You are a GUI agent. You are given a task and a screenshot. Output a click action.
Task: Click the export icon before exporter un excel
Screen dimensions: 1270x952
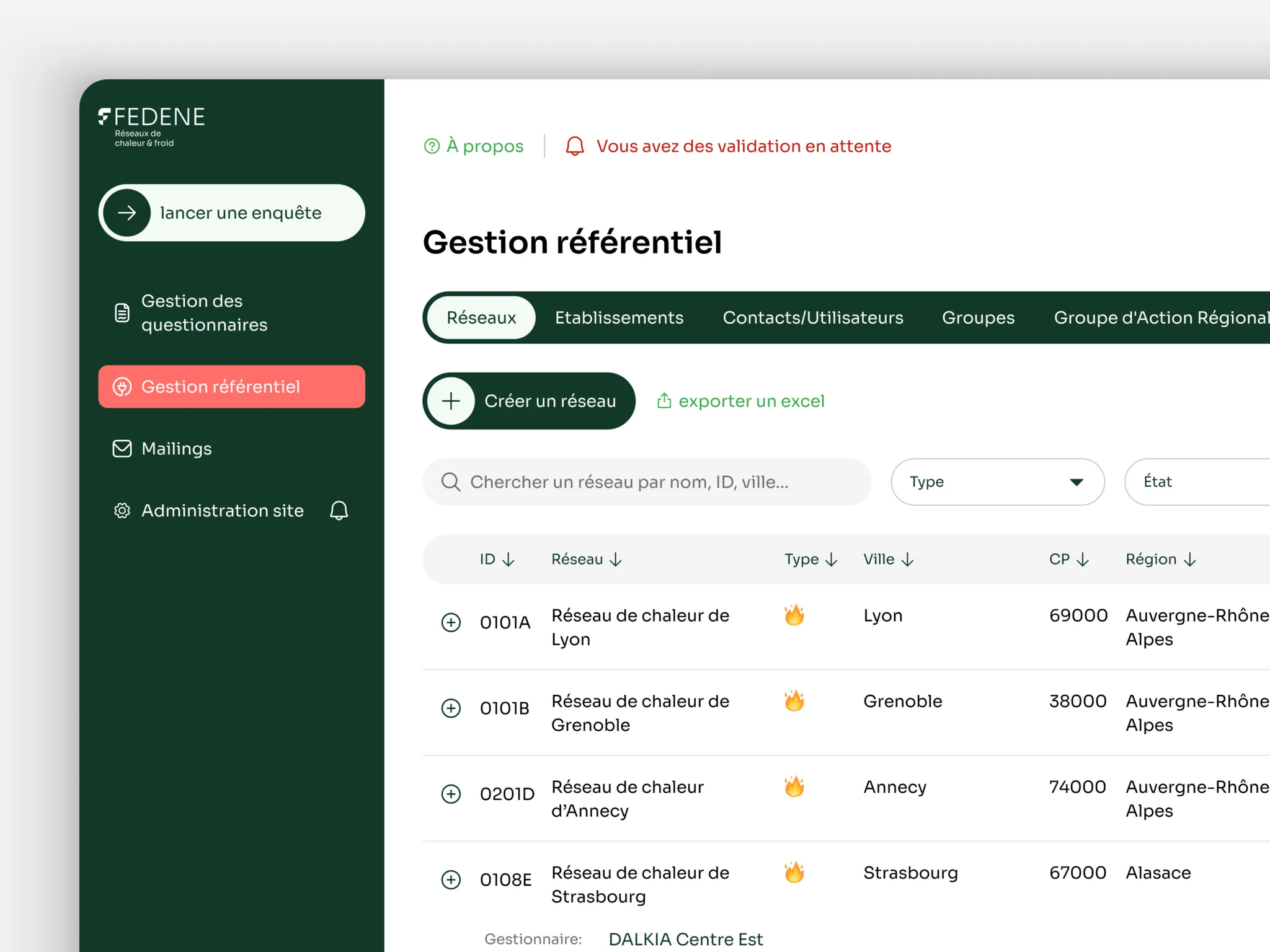tap(664, 401)
